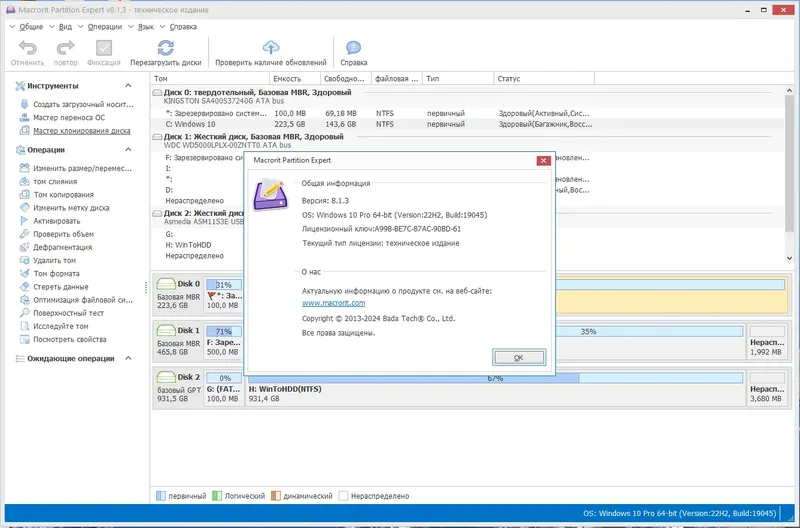The height and width of the screenshot is (528, 800).
Task: Click the volume list scroll-up arrow
Action: pos(789,90)
